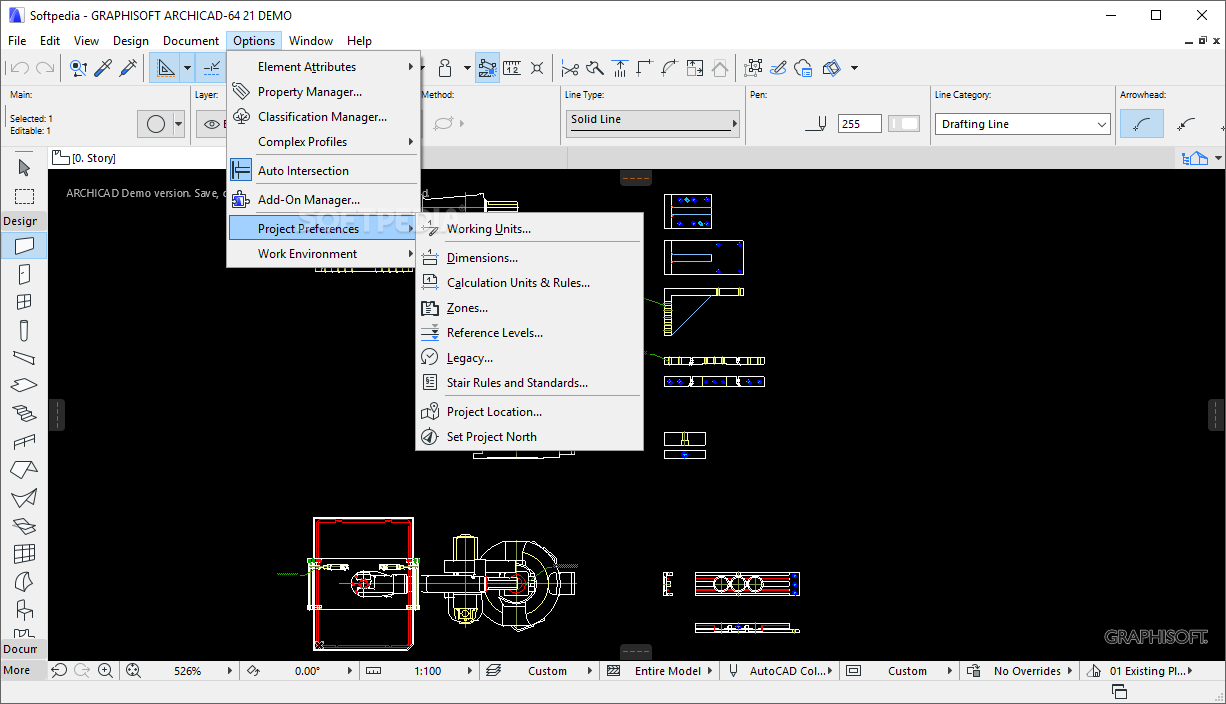Image resolution: width=1226 pixels, height=704 pixels.
Task: Select the Morph tool
Action: [24, 581]
